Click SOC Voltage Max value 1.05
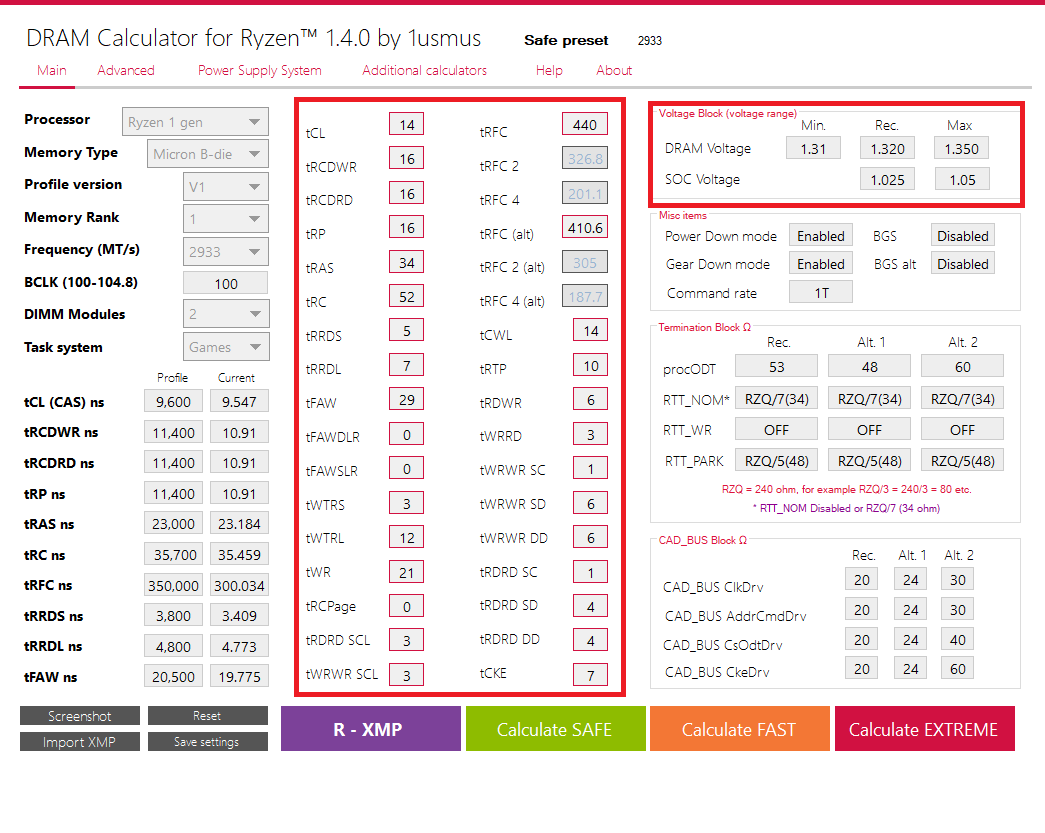 tap(962, 179)
